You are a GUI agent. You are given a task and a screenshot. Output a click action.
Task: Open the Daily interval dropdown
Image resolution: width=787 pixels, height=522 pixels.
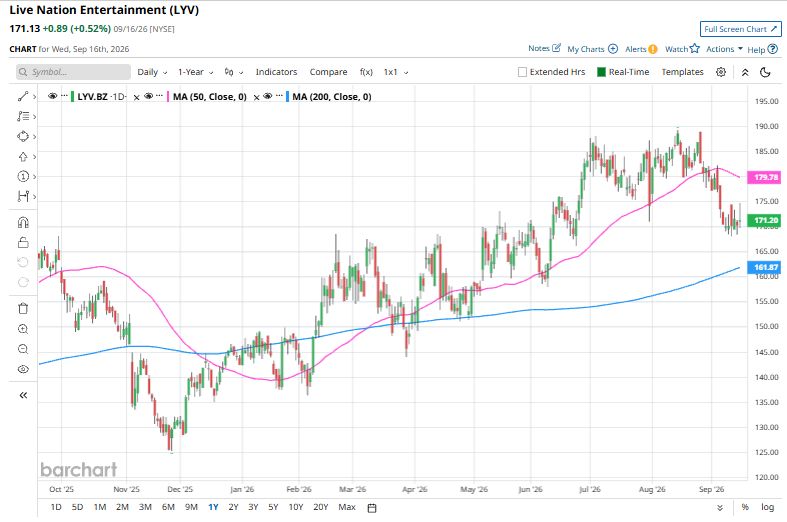pos(152,72)
